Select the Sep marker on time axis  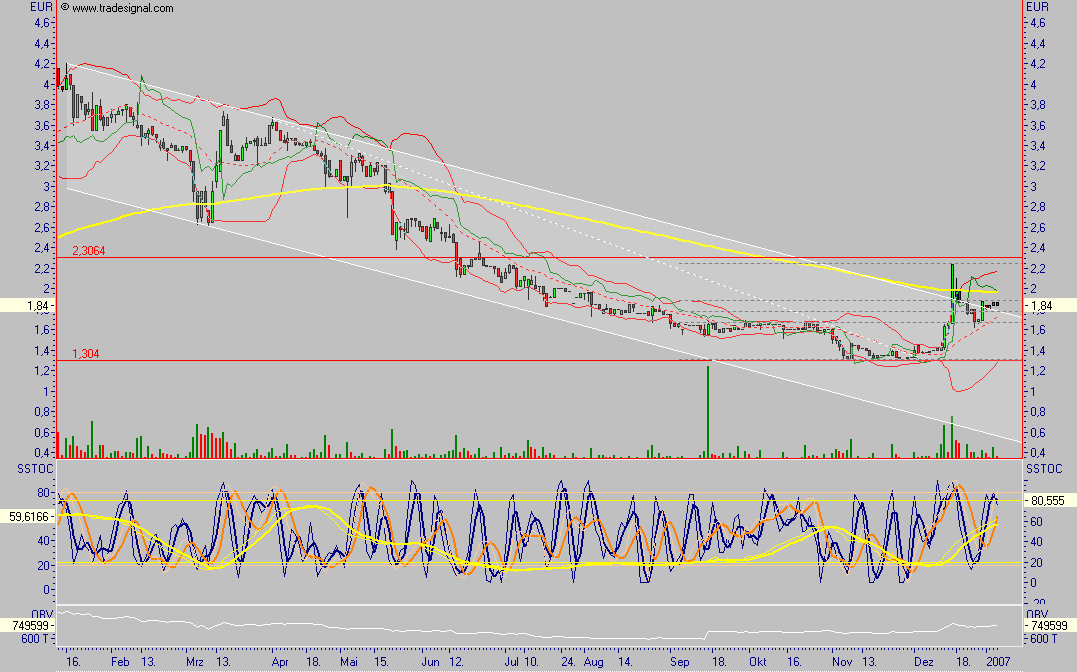coord(680,662)
